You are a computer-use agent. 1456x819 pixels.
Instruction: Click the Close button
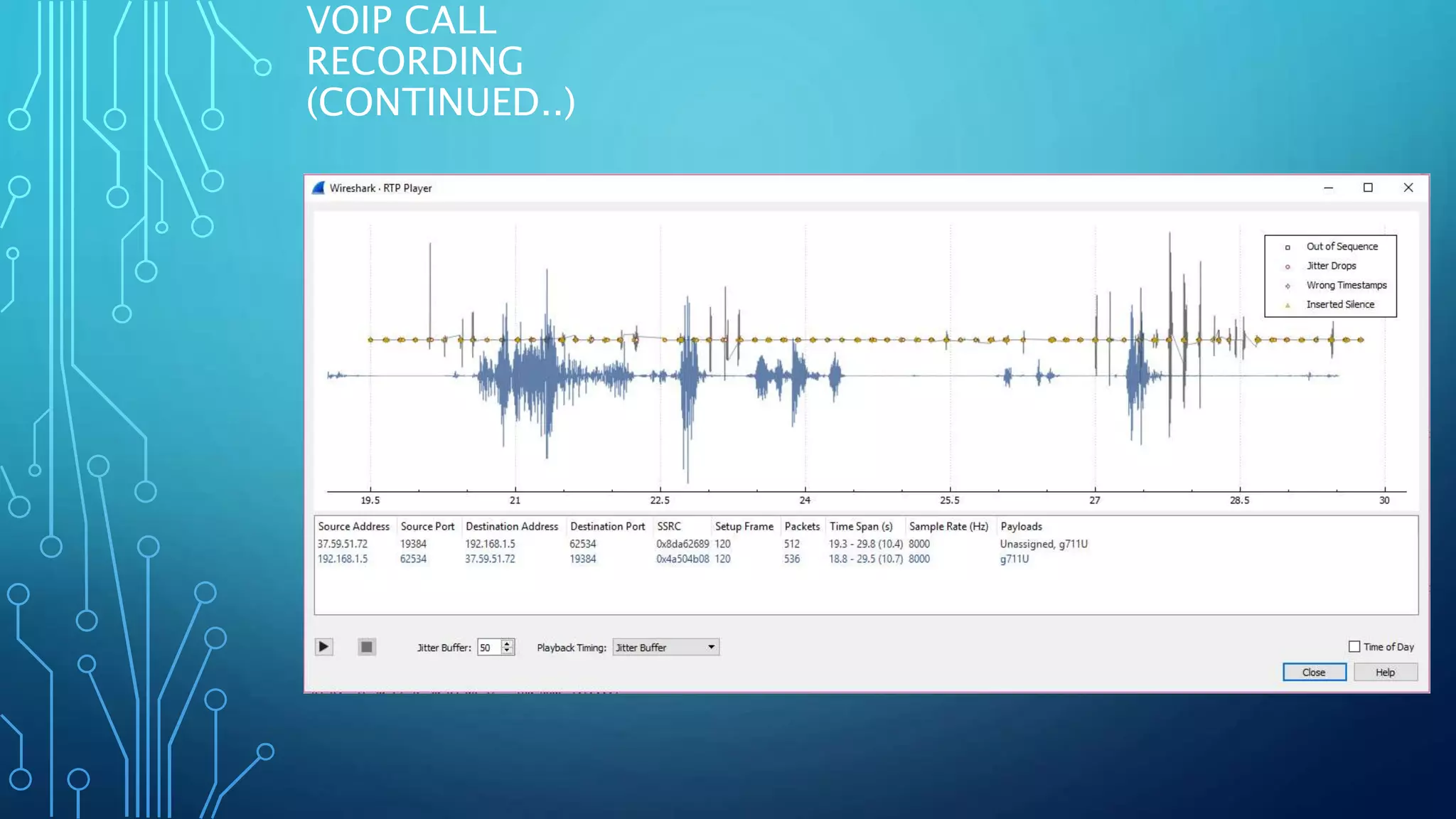[x=1314, y=673]
